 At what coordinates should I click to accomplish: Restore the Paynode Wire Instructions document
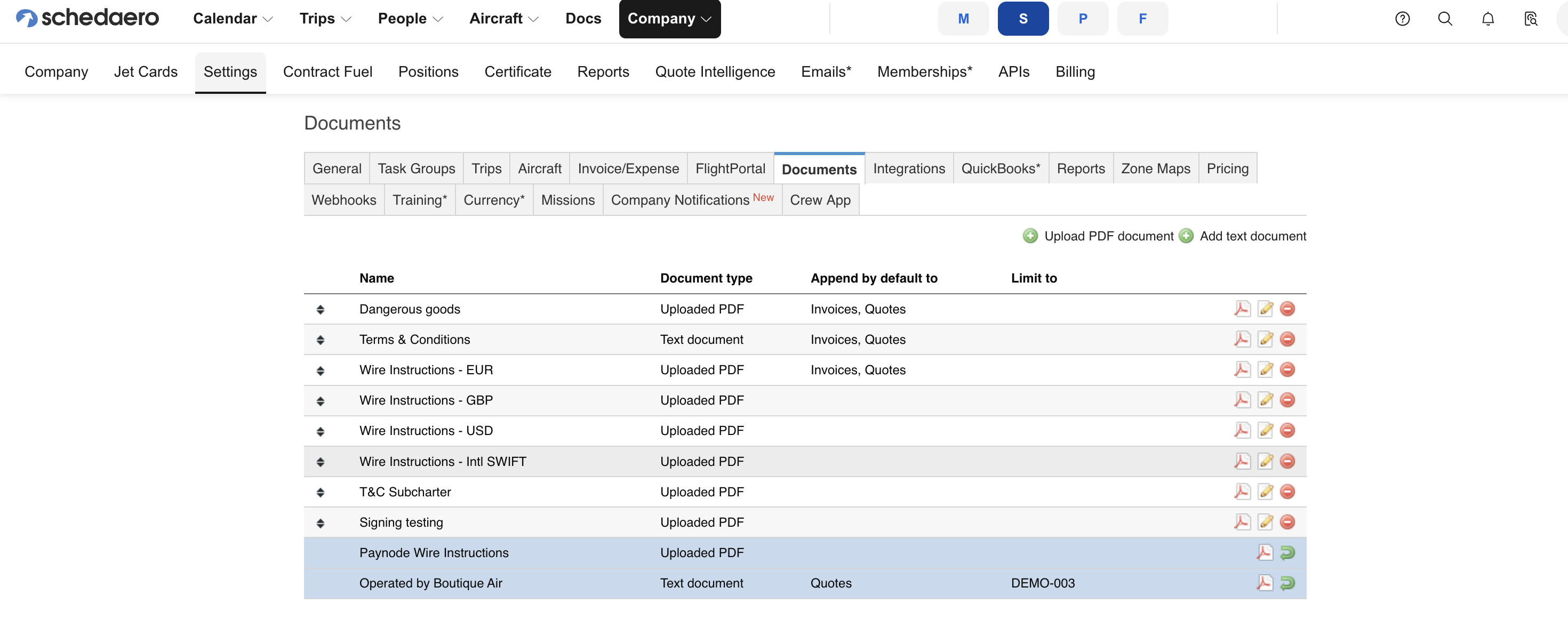[x=1287, y=553]
